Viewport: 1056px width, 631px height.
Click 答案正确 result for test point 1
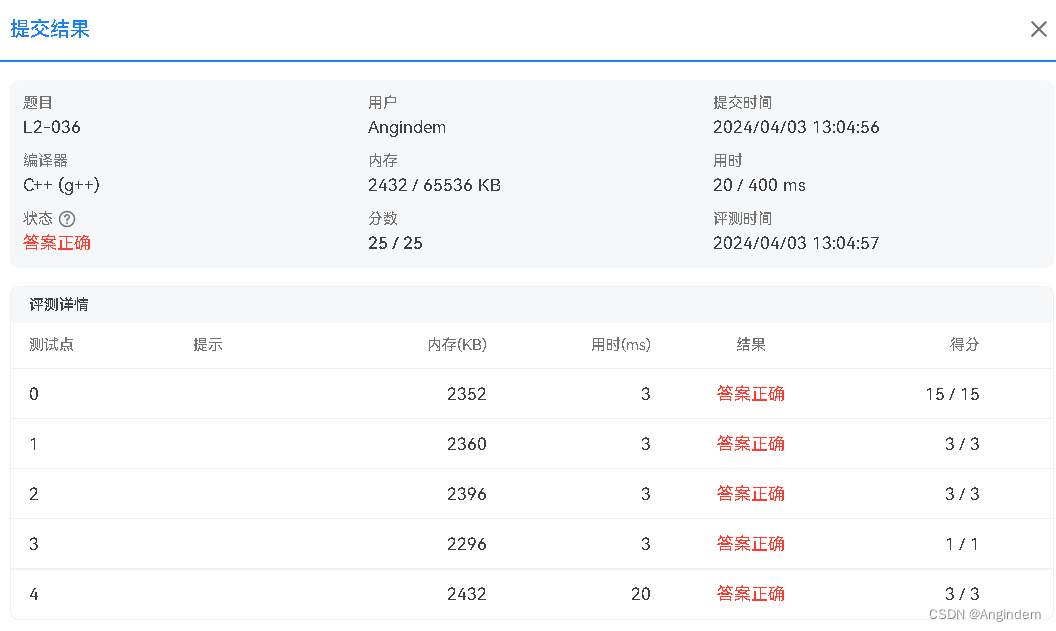tap(751, 444)
